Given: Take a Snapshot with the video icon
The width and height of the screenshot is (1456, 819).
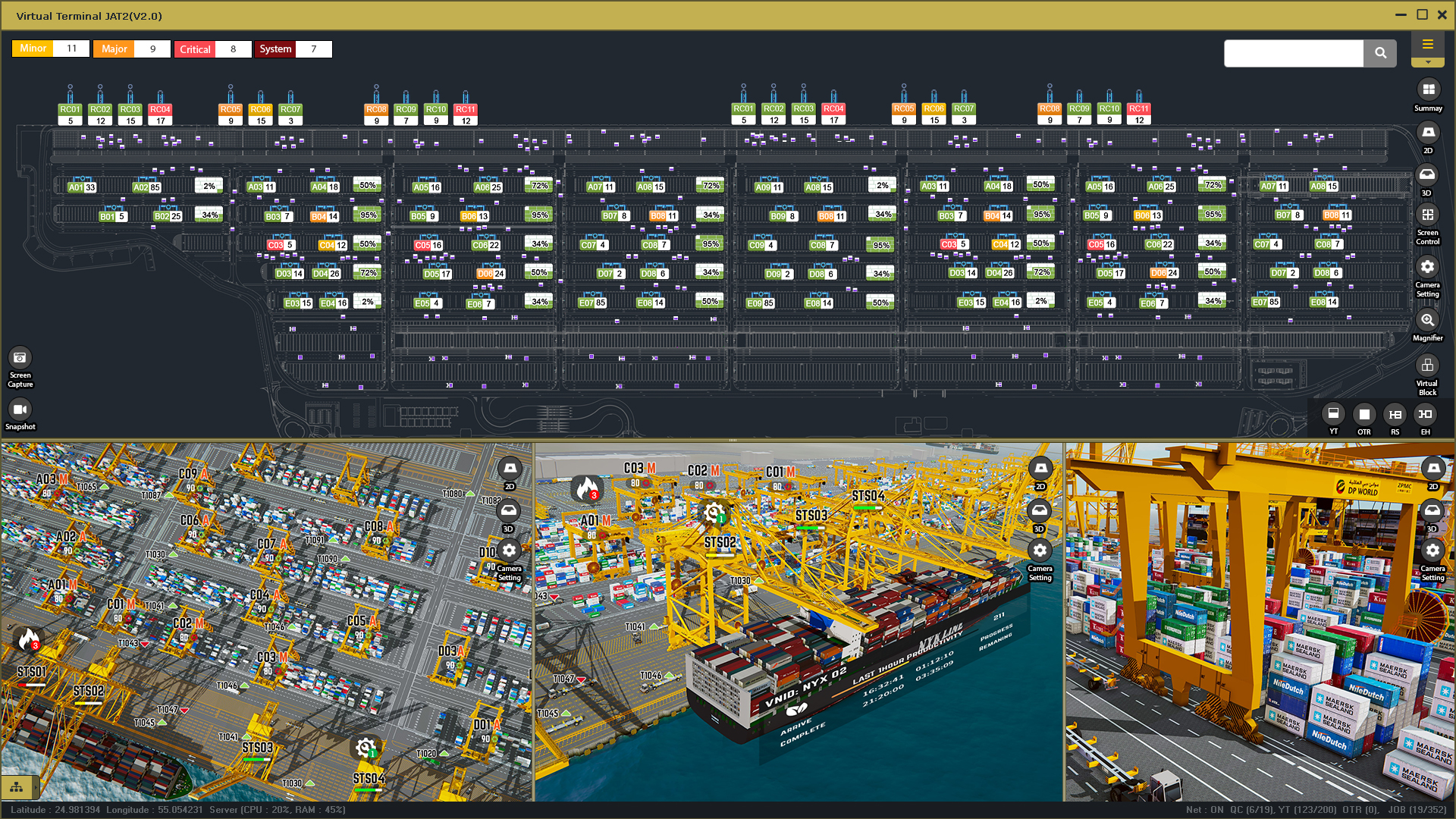Looking at the screenshot, I should tap(20, 410).
